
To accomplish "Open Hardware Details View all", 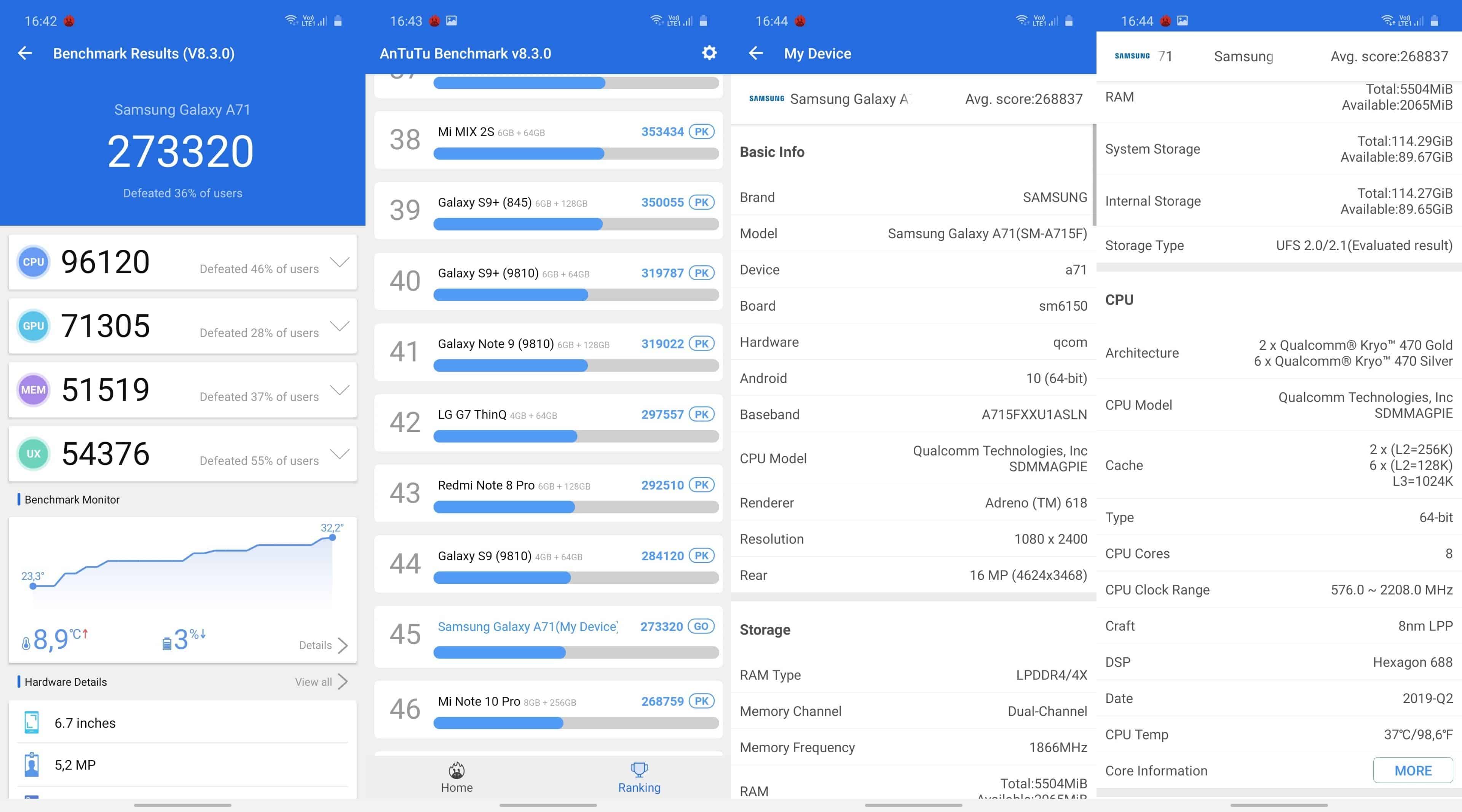I will click(x=321, y=681).
